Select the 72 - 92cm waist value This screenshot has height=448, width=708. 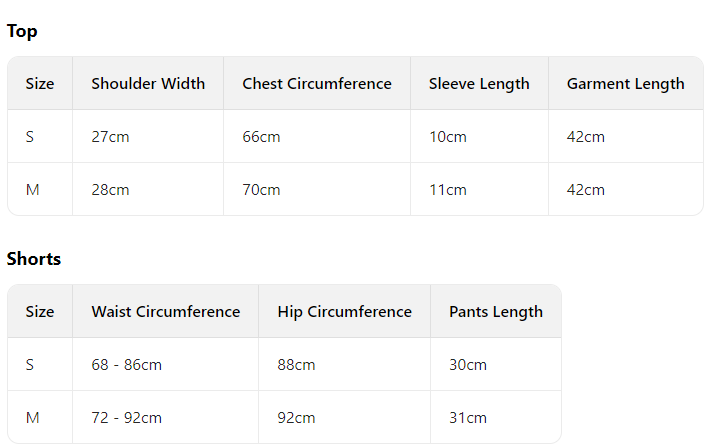[x=126, y=418]
